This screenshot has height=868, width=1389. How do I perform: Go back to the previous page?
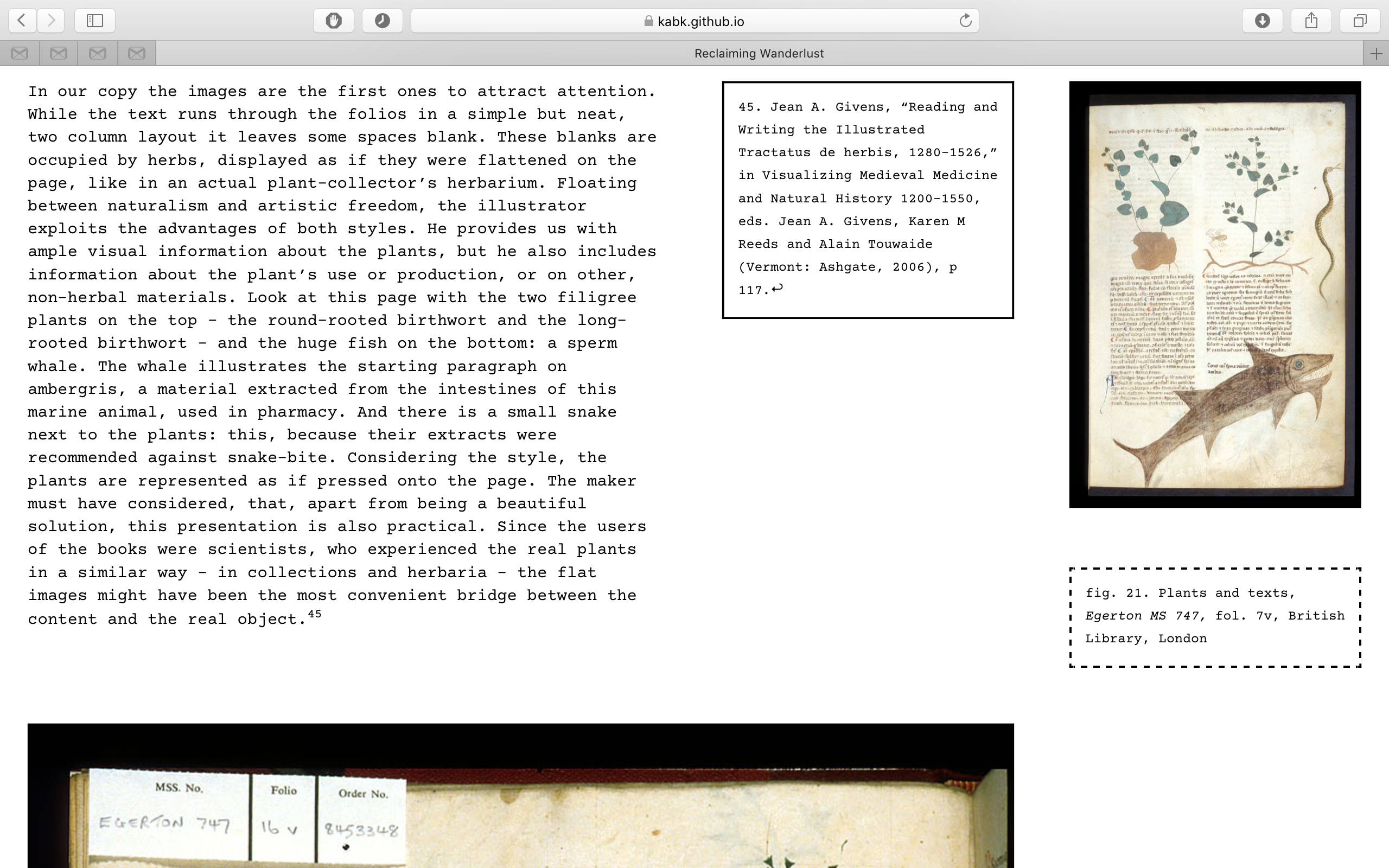click(x=22, y=21)
